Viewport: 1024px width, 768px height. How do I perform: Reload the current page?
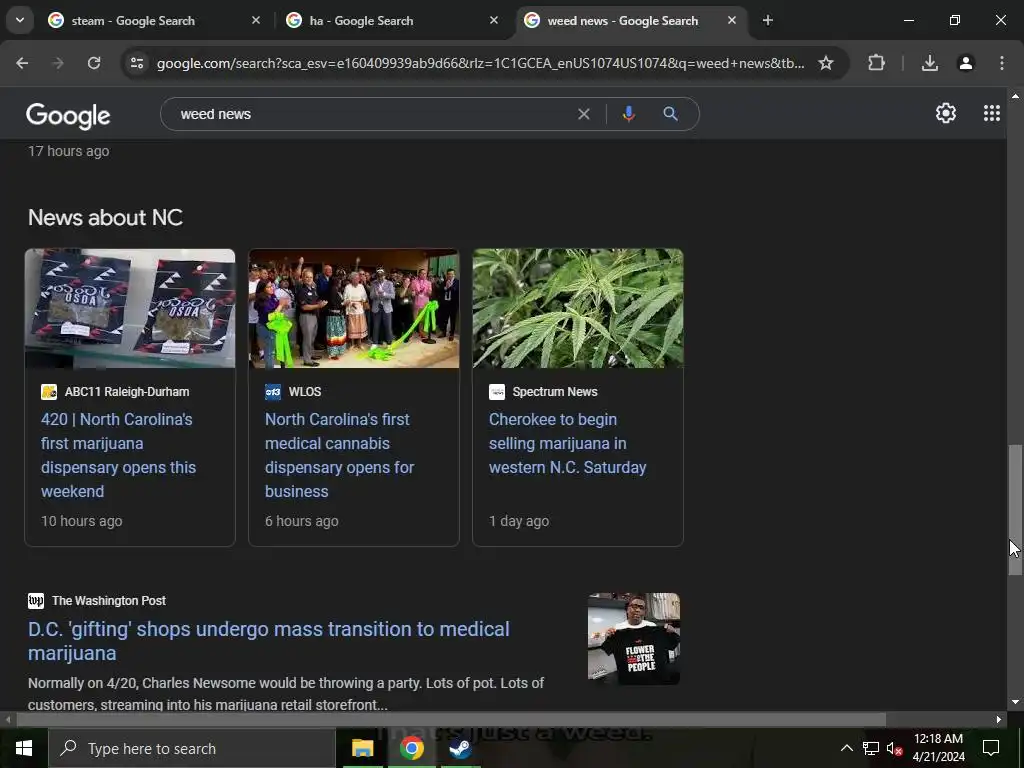(x=94, y=63)
